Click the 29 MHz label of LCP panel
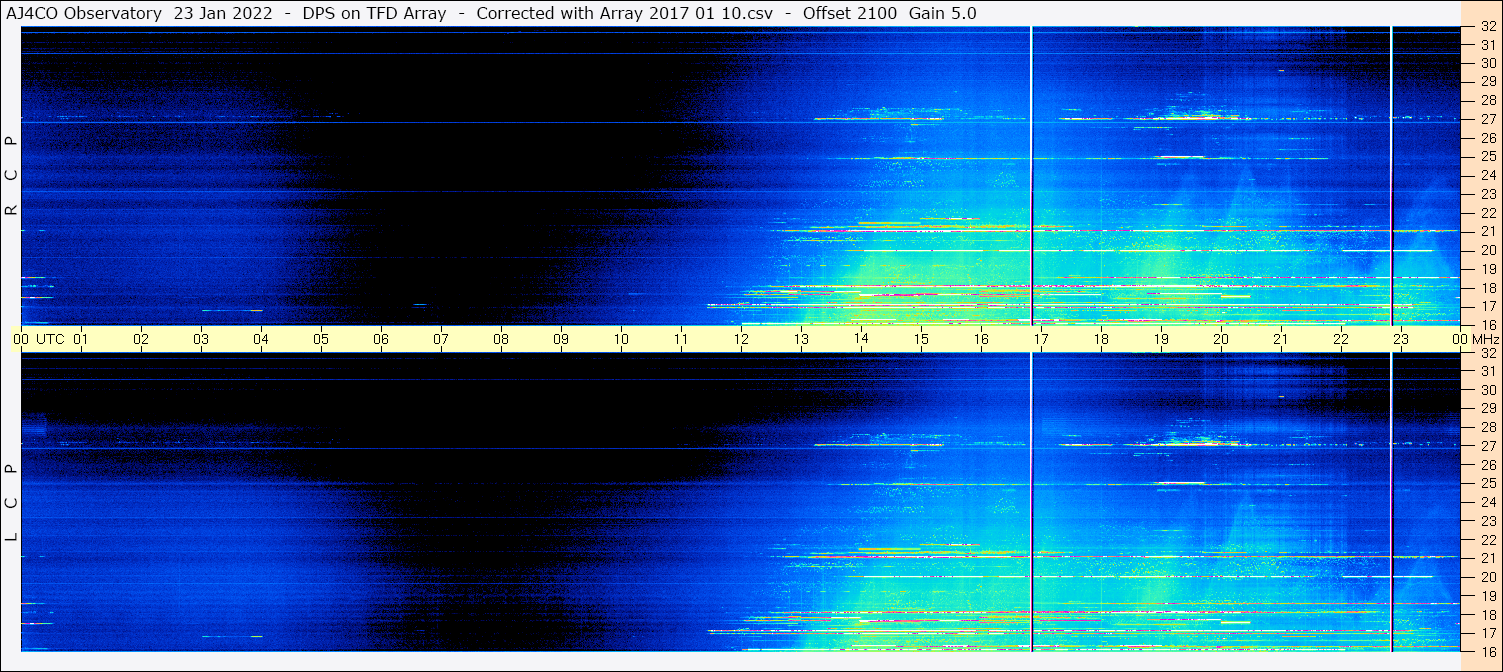 (1488, 408)
